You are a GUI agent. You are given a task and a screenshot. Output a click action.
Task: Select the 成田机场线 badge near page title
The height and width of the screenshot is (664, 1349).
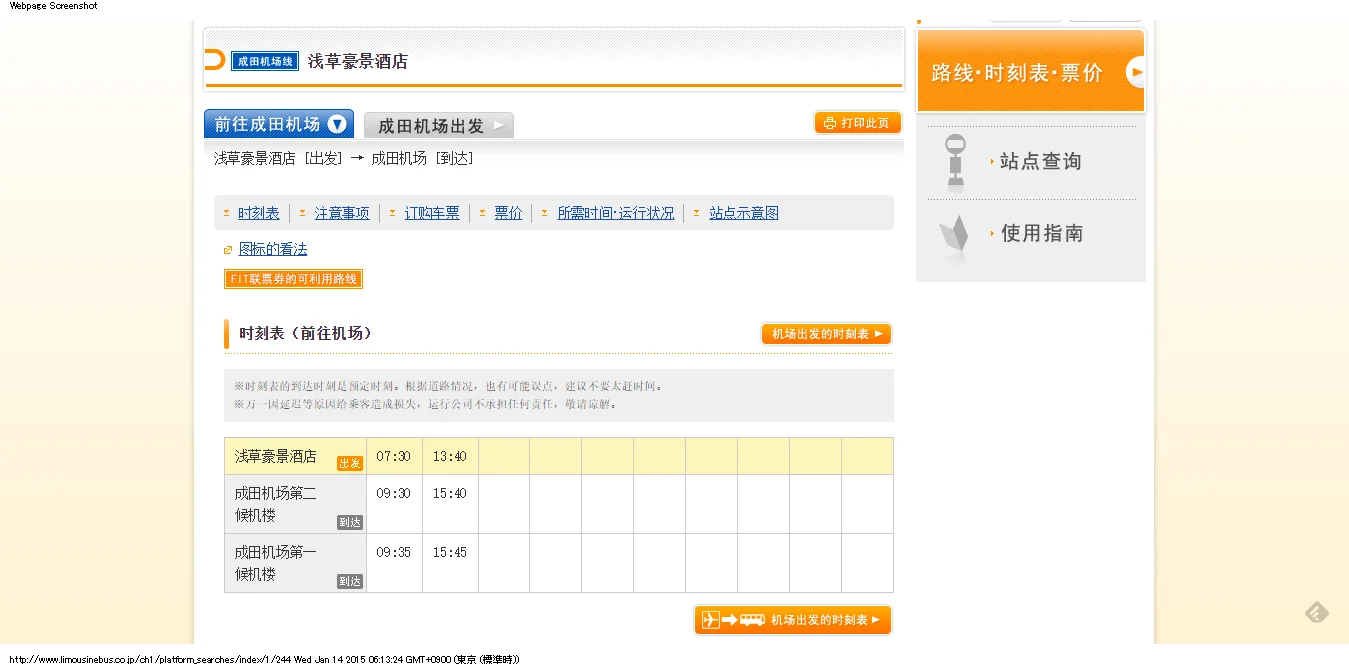(265, 60)
